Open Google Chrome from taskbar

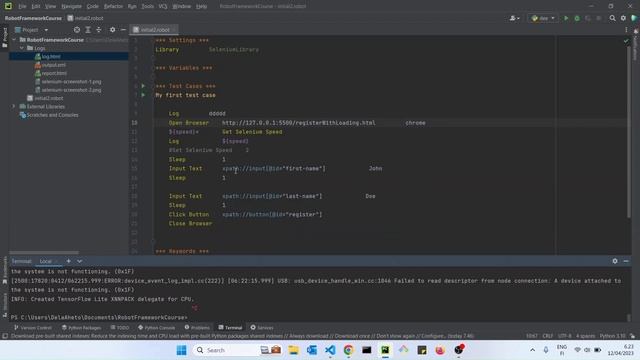click(x=348, y=350)
